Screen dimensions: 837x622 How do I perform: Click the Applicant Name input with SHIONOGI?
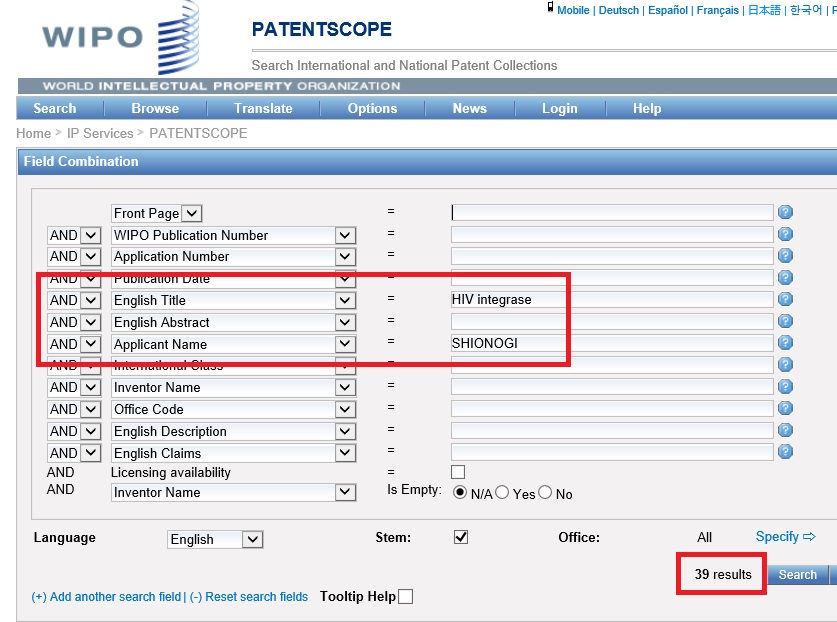pyautogui.click(x=612, y=343)
